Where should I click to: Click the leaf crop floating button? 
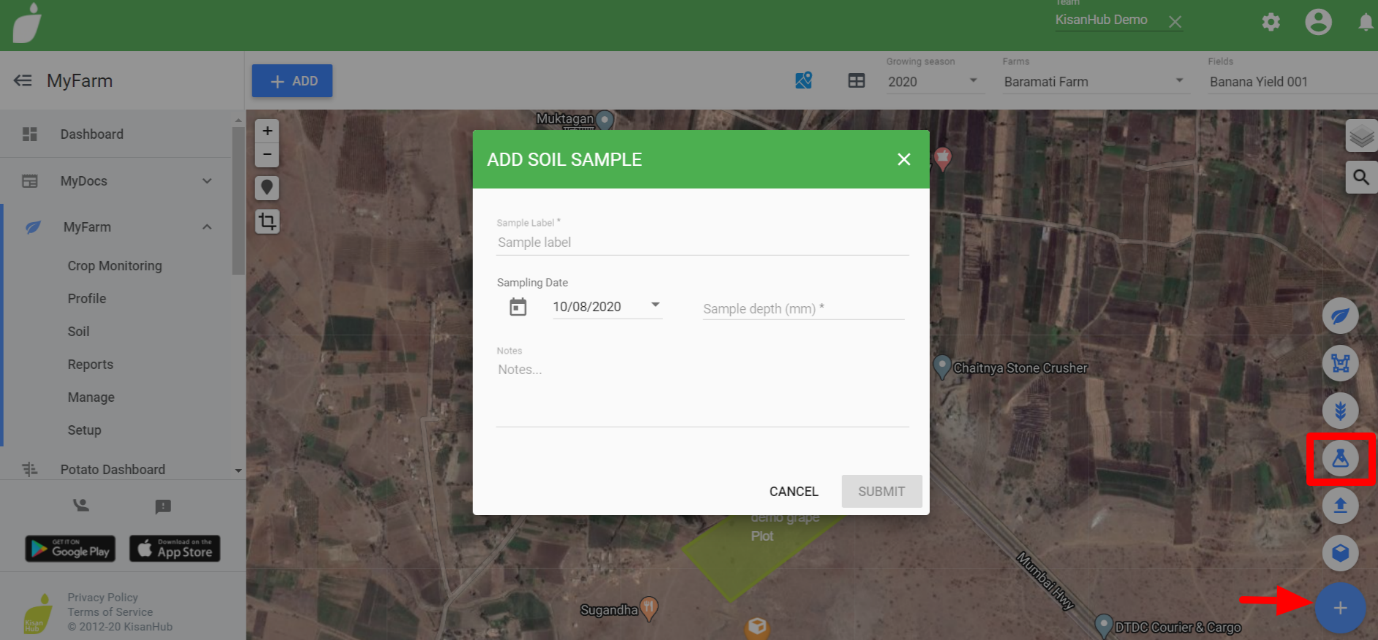tap(1340, 316)
